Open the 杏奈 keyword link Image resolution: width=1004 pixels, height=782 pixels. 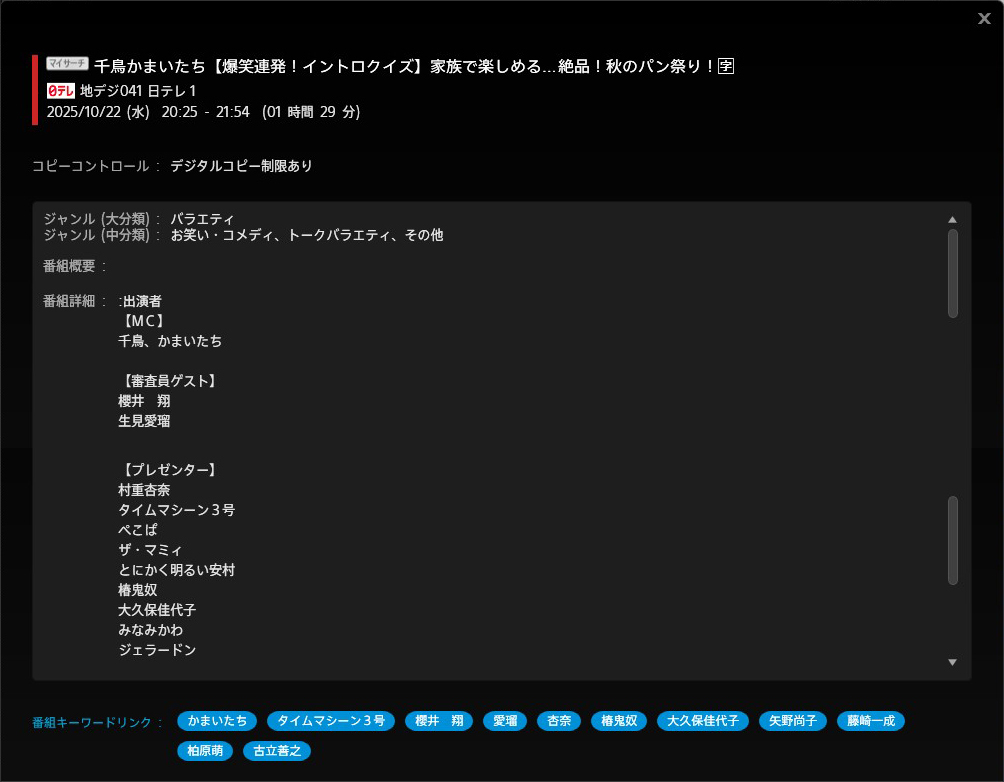pyautogui.click(x=559, y=721)
